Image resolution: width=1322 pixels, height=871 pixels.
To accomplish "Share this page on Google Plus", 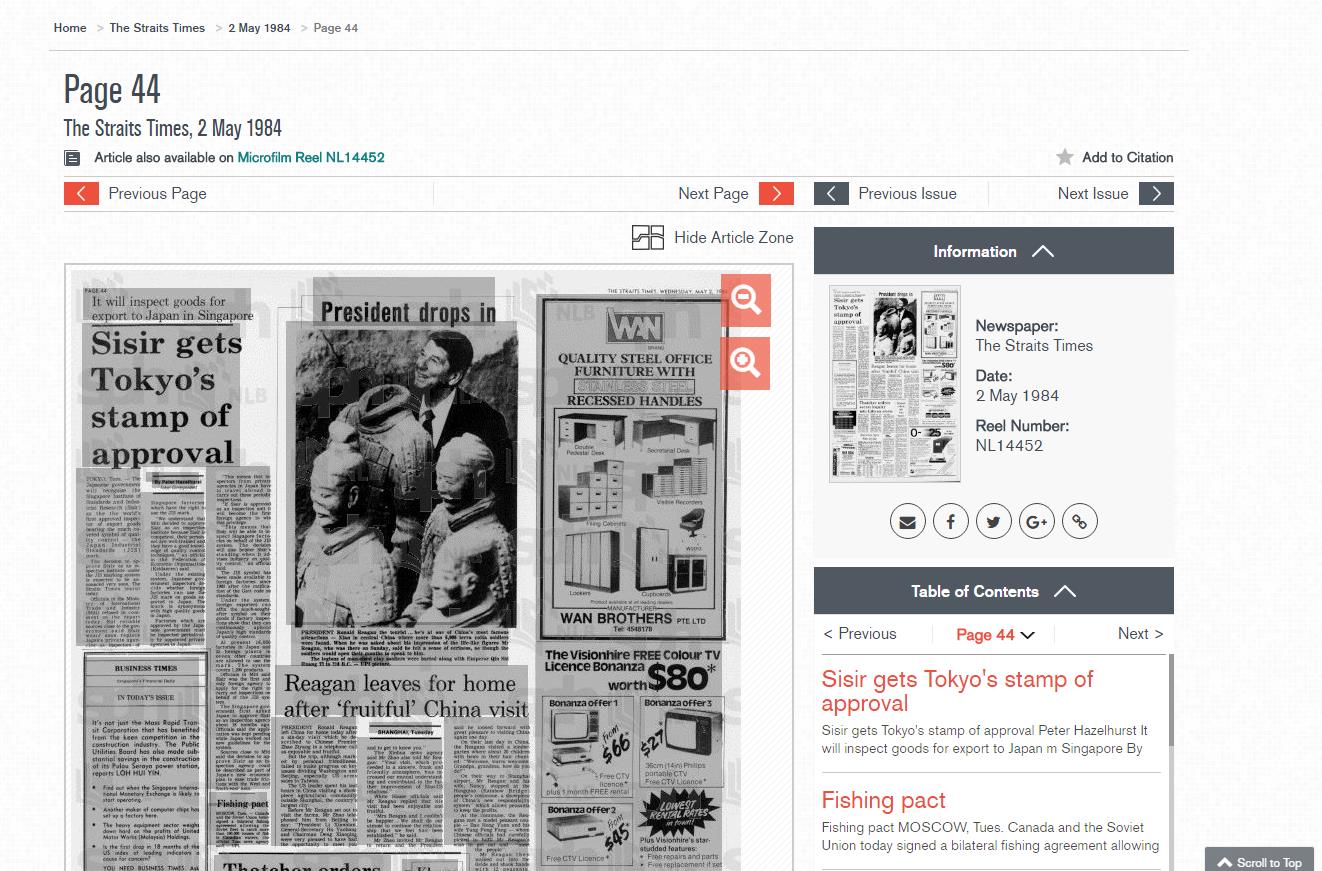I will pos(1037,521).
